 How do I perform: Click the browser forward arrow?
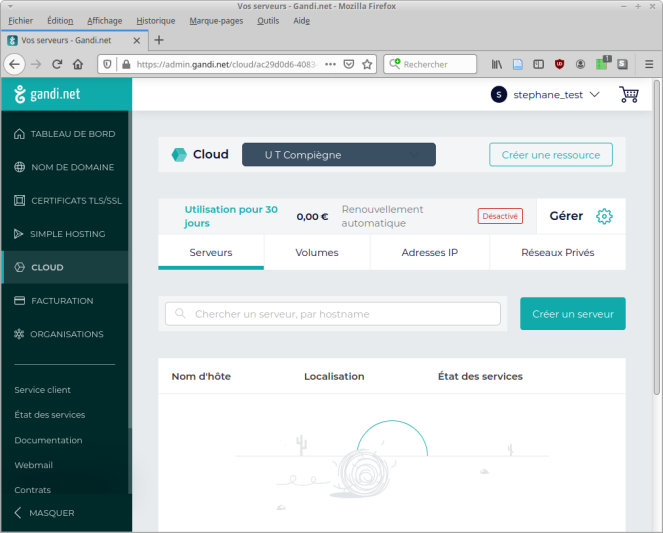(36, 64)
